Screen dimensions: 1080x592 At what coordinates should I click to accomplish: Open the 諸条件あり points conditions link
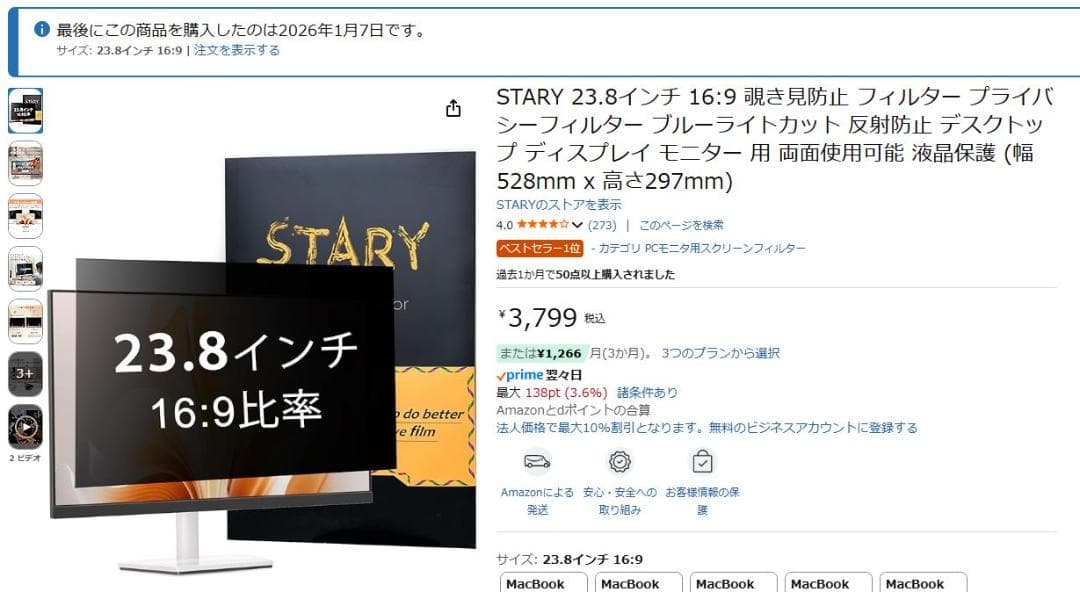coord(647,393)
